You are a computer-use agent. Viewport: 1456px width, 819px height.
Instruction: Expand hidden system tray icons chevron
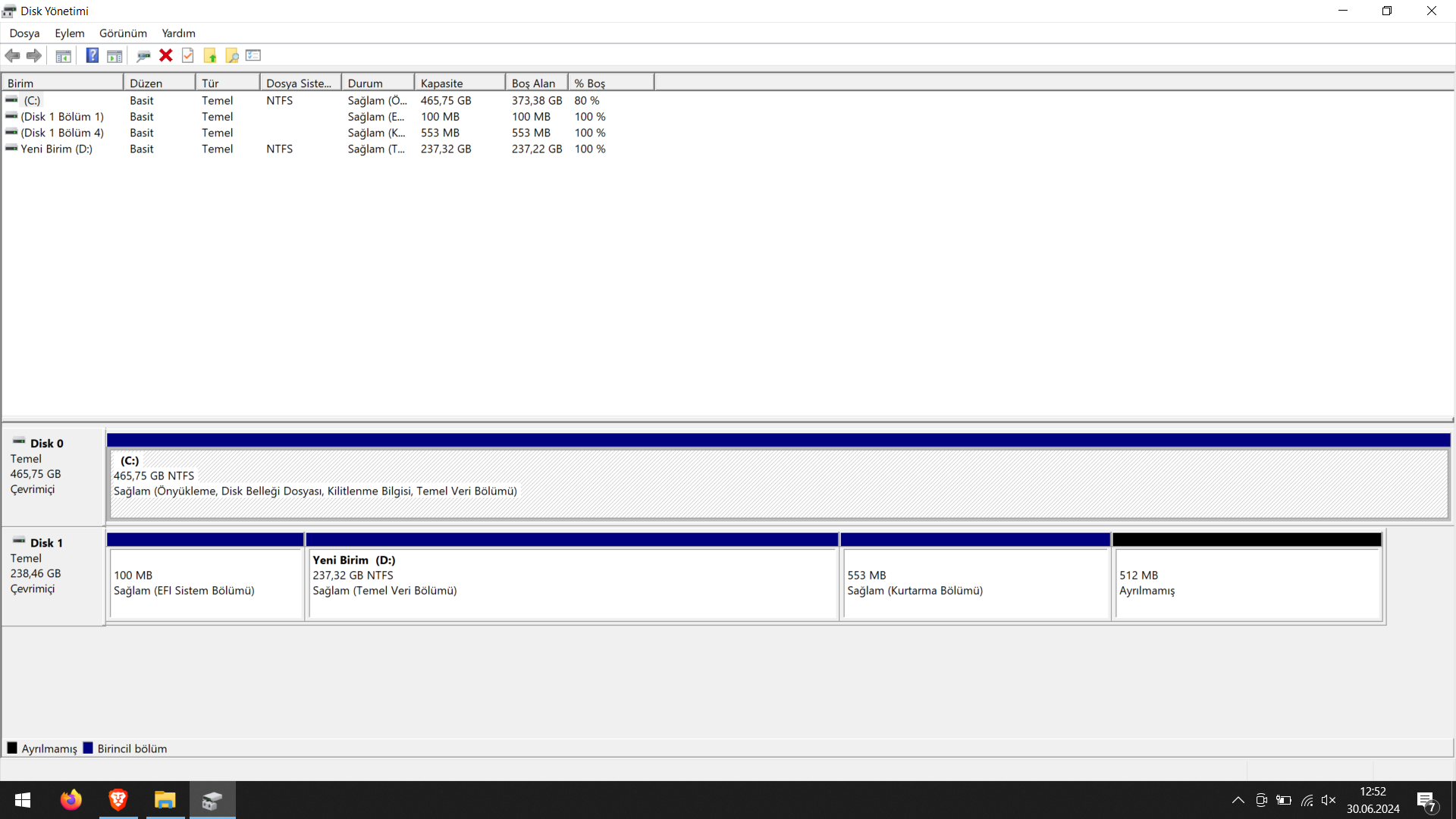tap(1238, 800)
